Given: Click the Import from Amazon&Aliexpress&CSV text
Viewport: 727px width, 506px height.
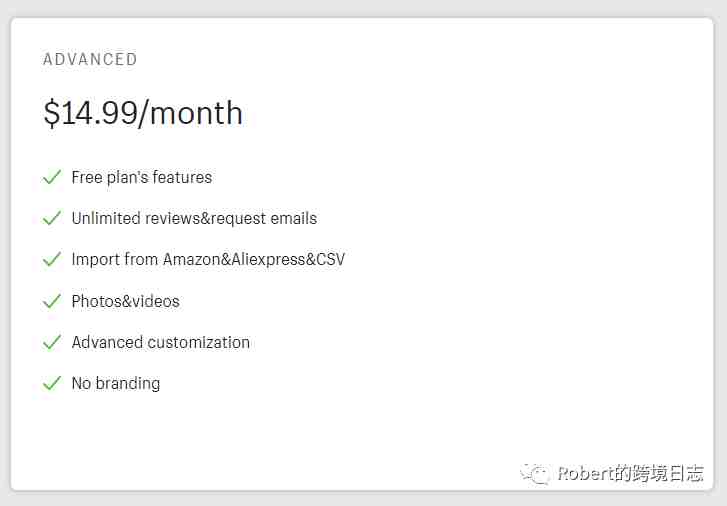Looking at the screenshot, I should [208, 259].
